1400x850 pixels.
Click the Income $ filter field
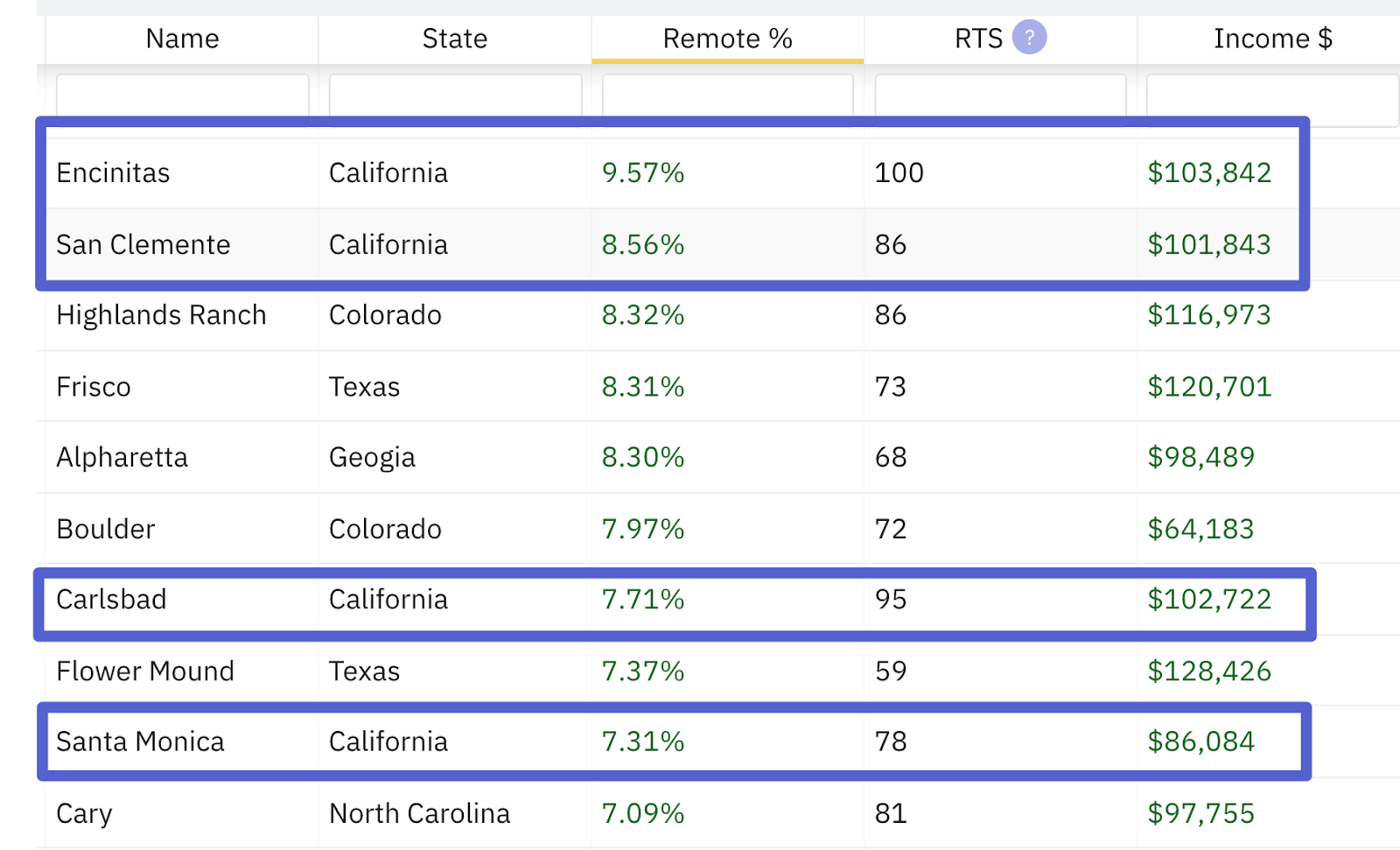1272,95
